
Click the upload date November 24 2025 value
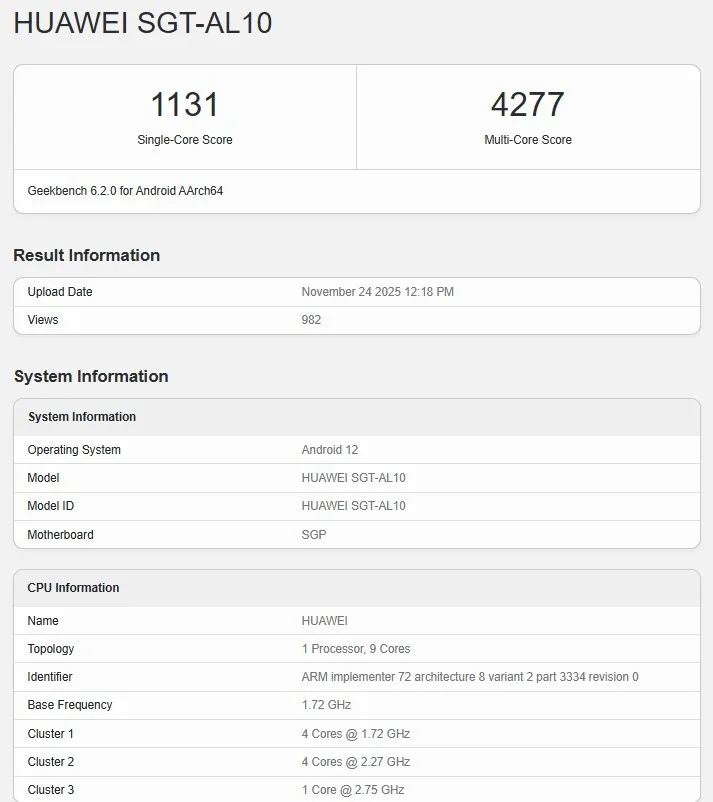point(377,292)
